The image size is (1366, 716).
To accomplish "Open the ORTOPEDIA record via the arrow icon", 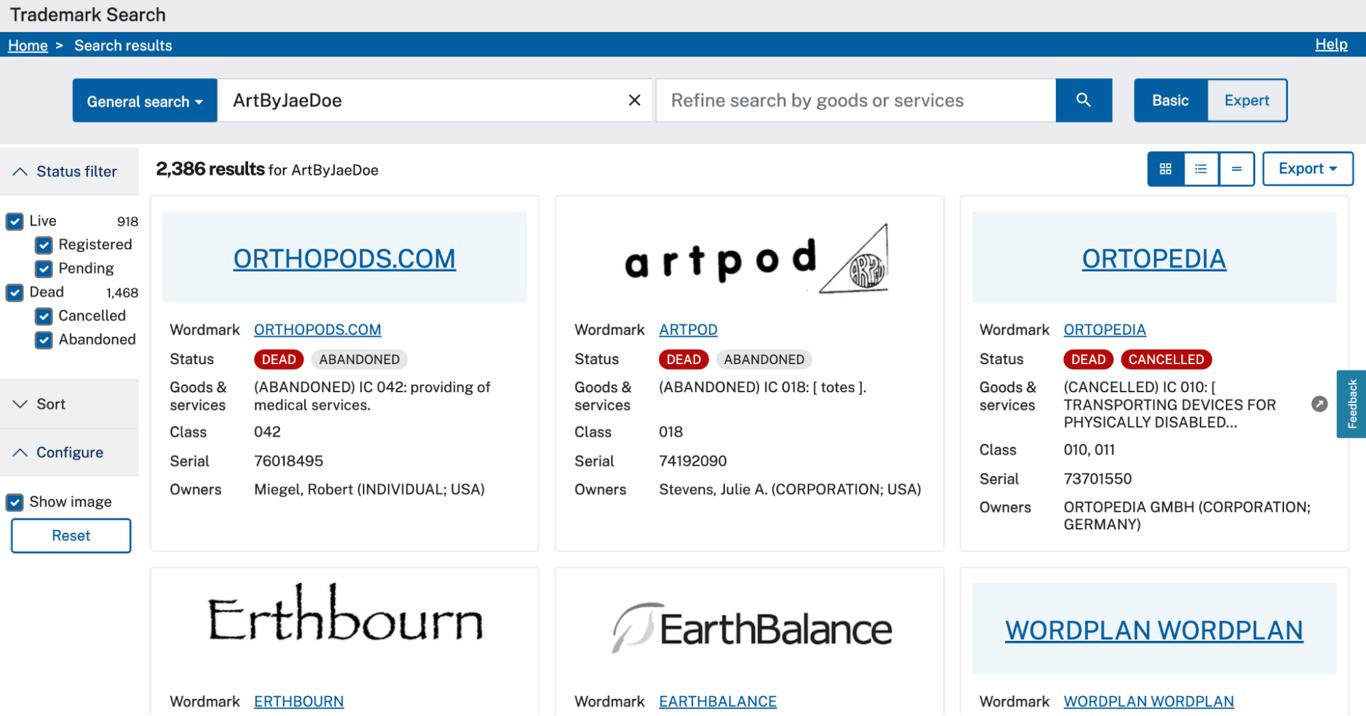I will coord(1319,404).
